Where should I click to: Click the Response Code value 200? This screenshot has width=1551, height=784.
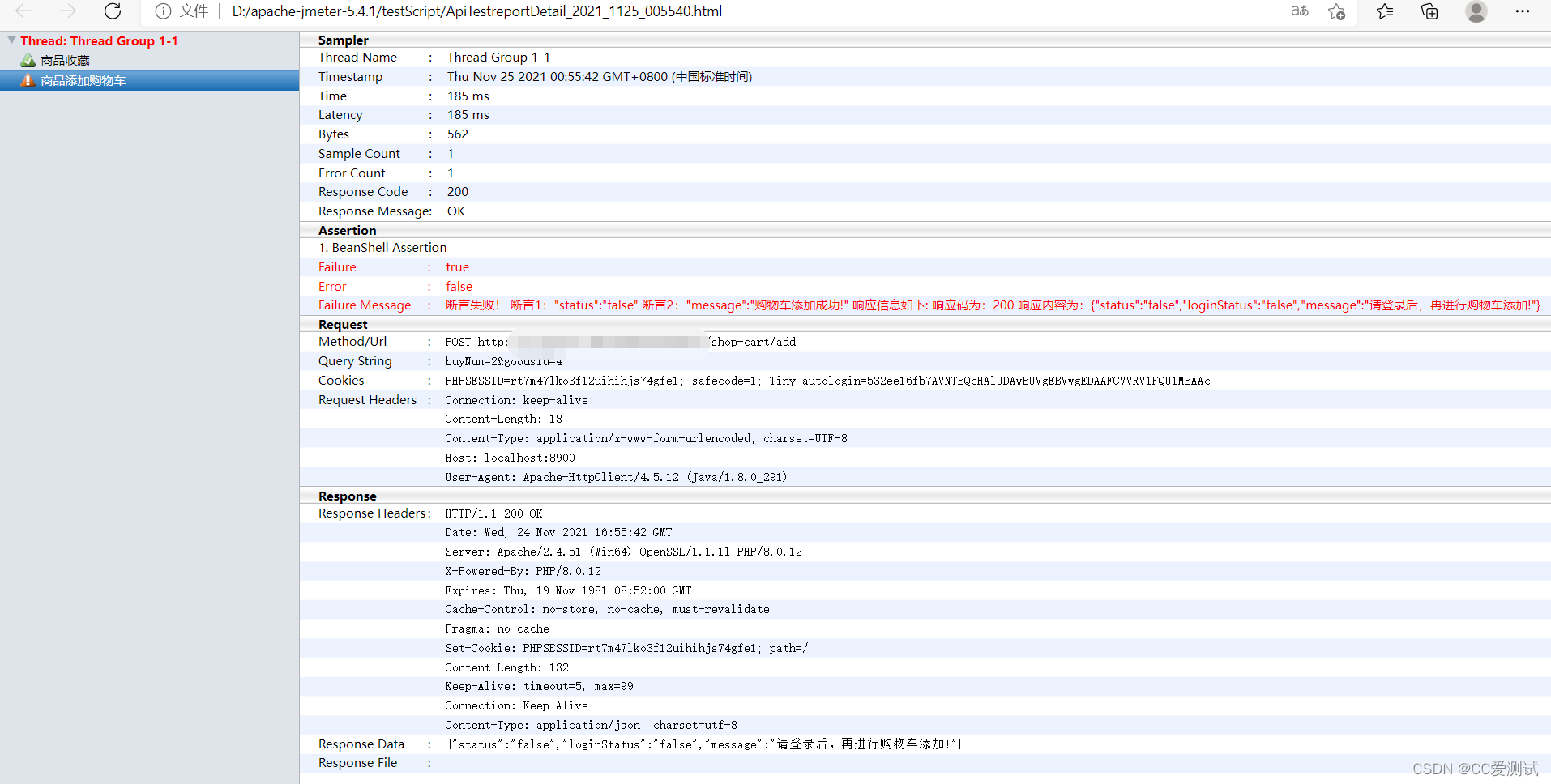[x=458, y=192]
